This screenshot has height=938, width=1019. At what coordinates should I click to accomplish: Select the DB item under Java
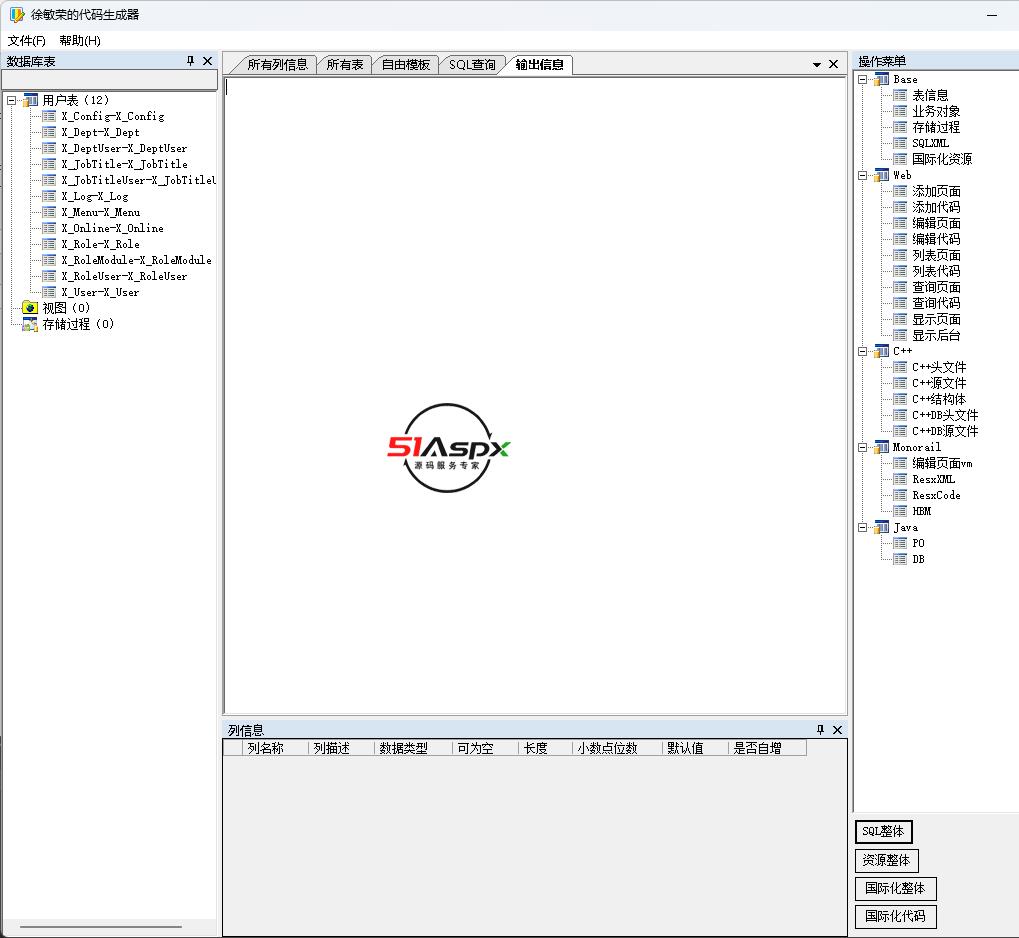(x=918, y=559)
